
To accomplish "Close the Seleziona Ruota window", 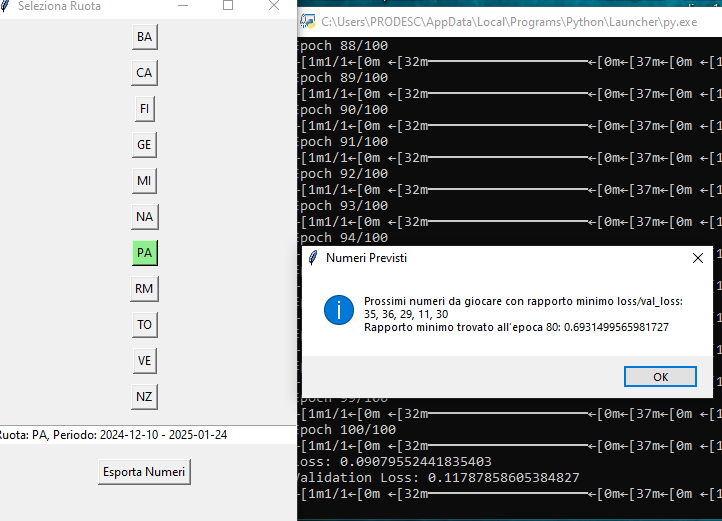I will coord(274,6).
